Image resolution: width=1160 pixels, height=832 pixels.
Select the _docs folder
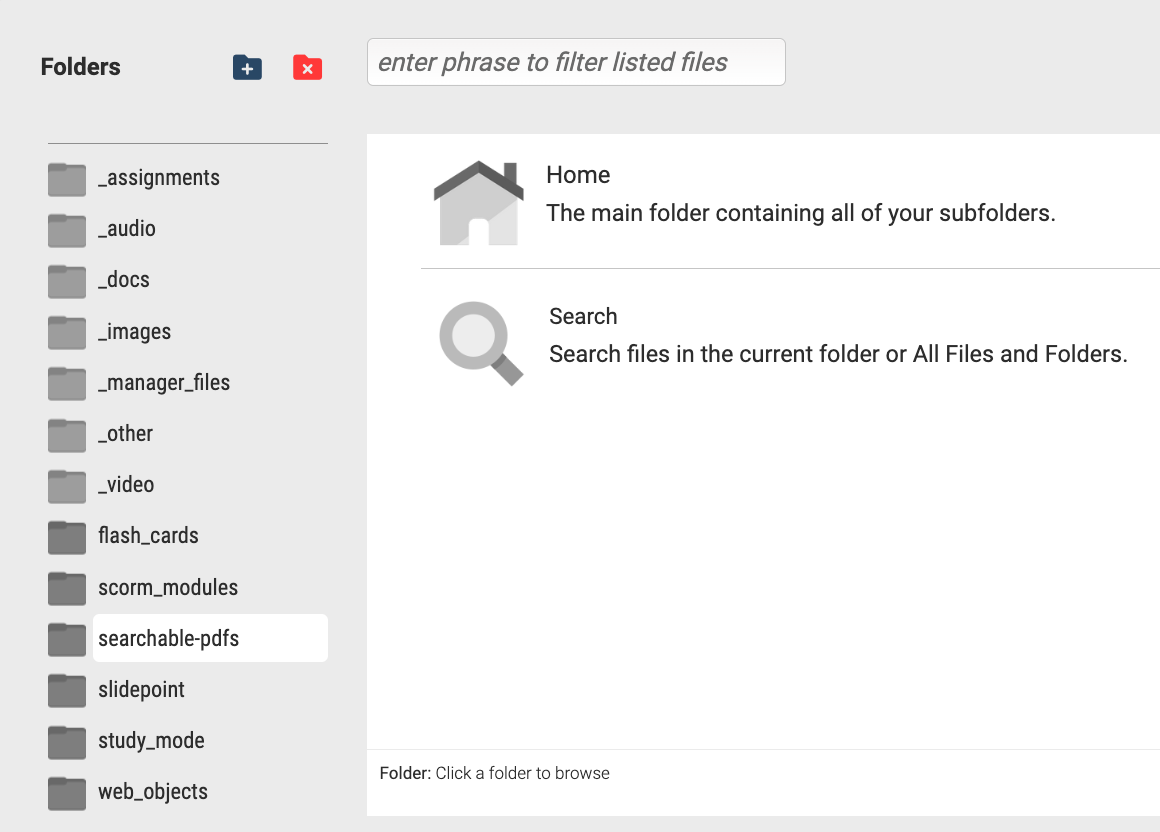click(124, 280)
